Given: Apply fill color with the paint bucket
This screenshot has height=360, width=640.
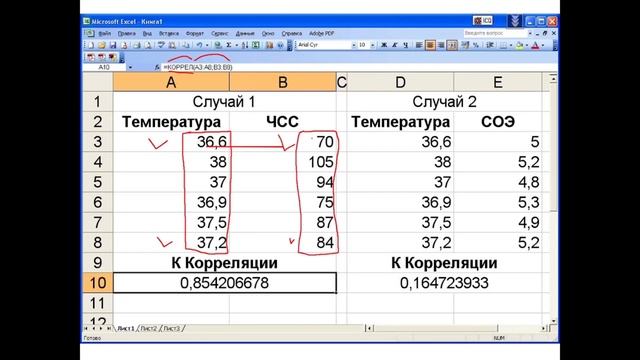Looking at the screenshot, I should click(x=520, y=45).
